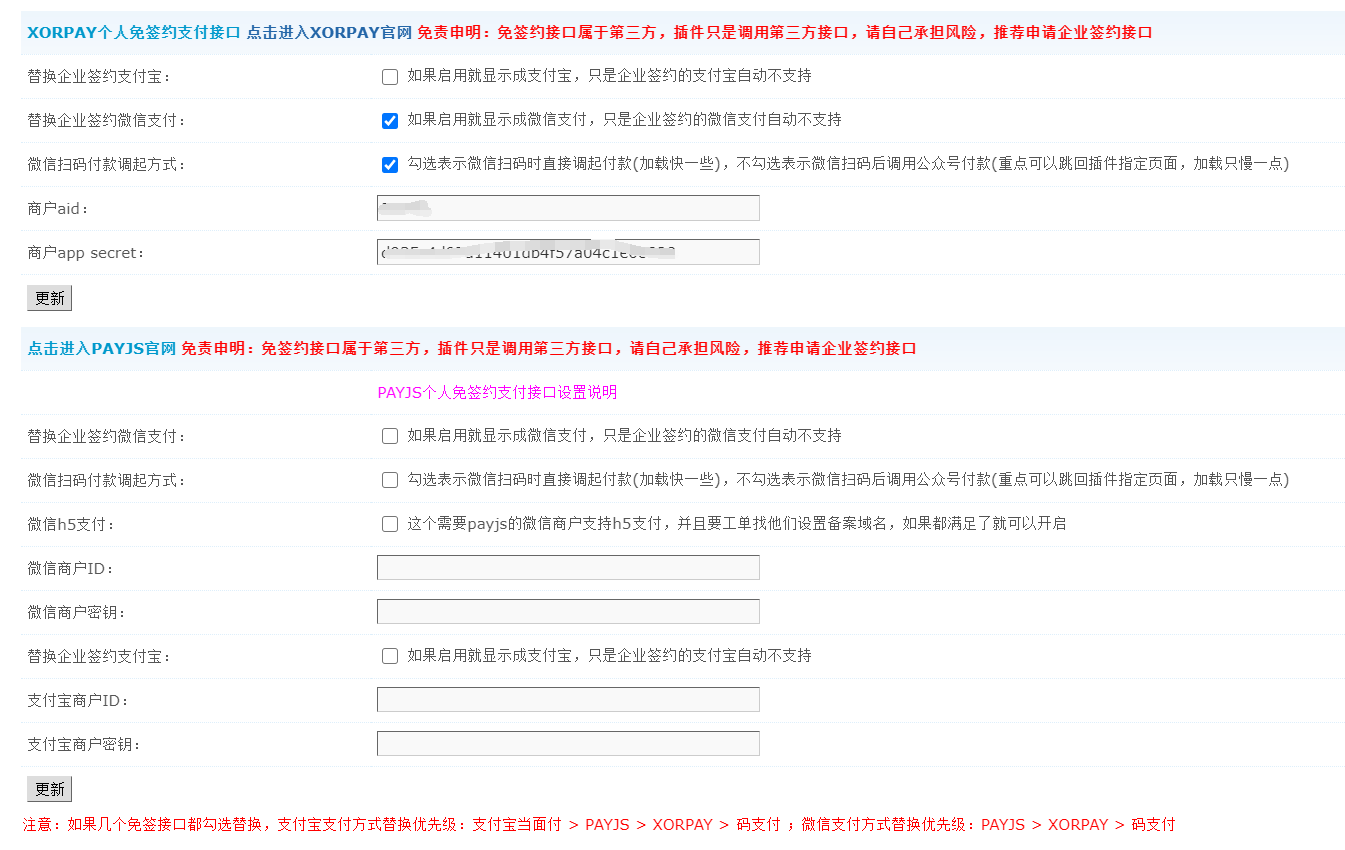Untick XORPAY 微信扫码付款调起方式 checkbox

pos(390,165)
